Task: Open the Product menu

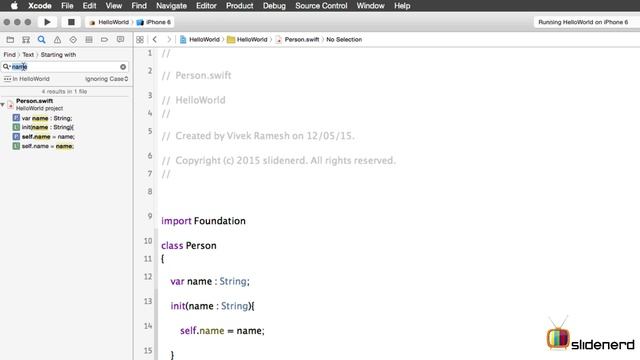Action: 240,6
